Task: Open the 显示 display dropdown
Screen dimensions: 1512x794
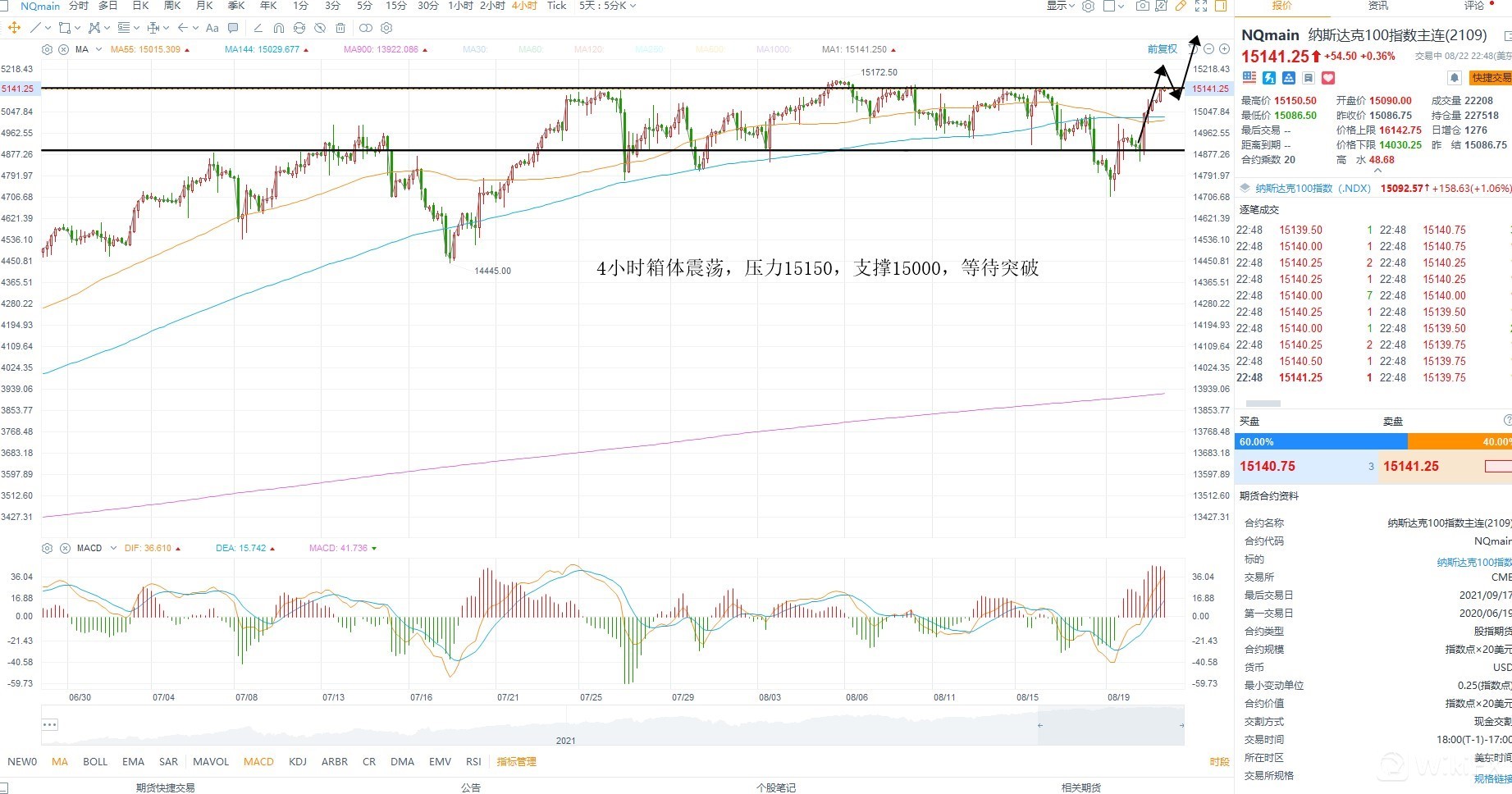Action: 1060,6
